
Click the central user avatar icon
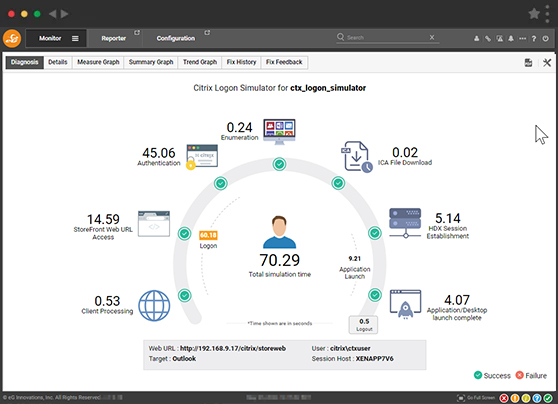(279, 231)
